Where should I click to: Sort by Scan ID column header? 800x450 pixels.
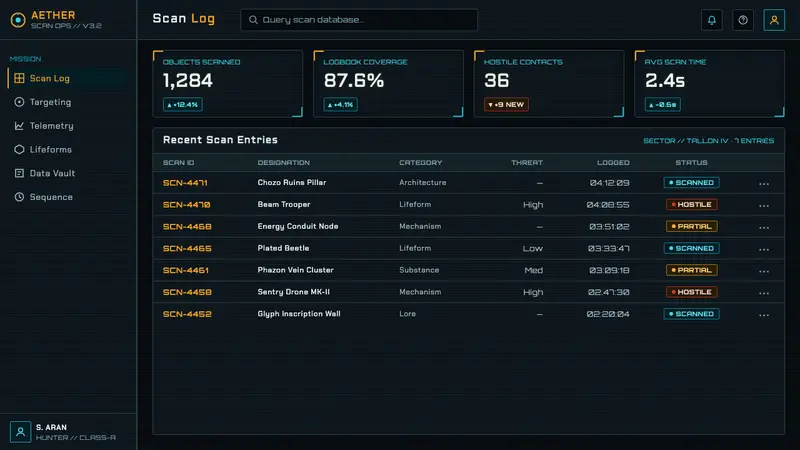click(178, 163)
